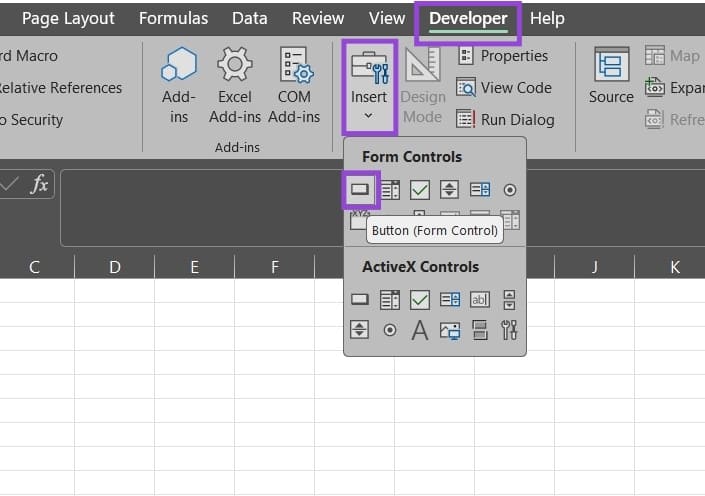Viewport: 705px width, 496px height.
Task: Click the View Code button
Action: coord(504,88)
